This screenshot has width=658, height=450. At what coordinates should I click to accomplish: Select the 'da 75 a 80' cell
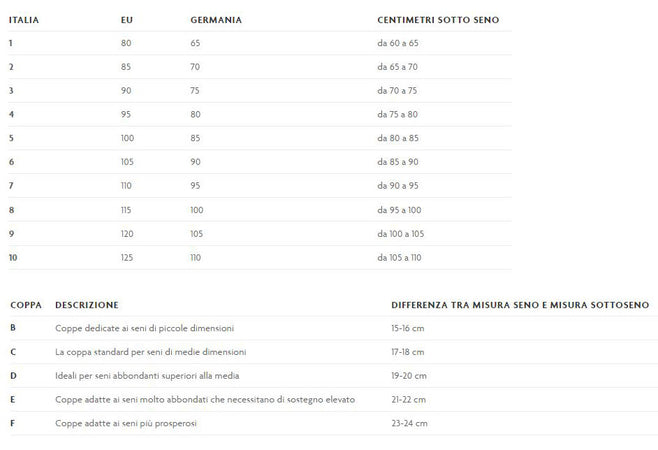pos(397,114)
